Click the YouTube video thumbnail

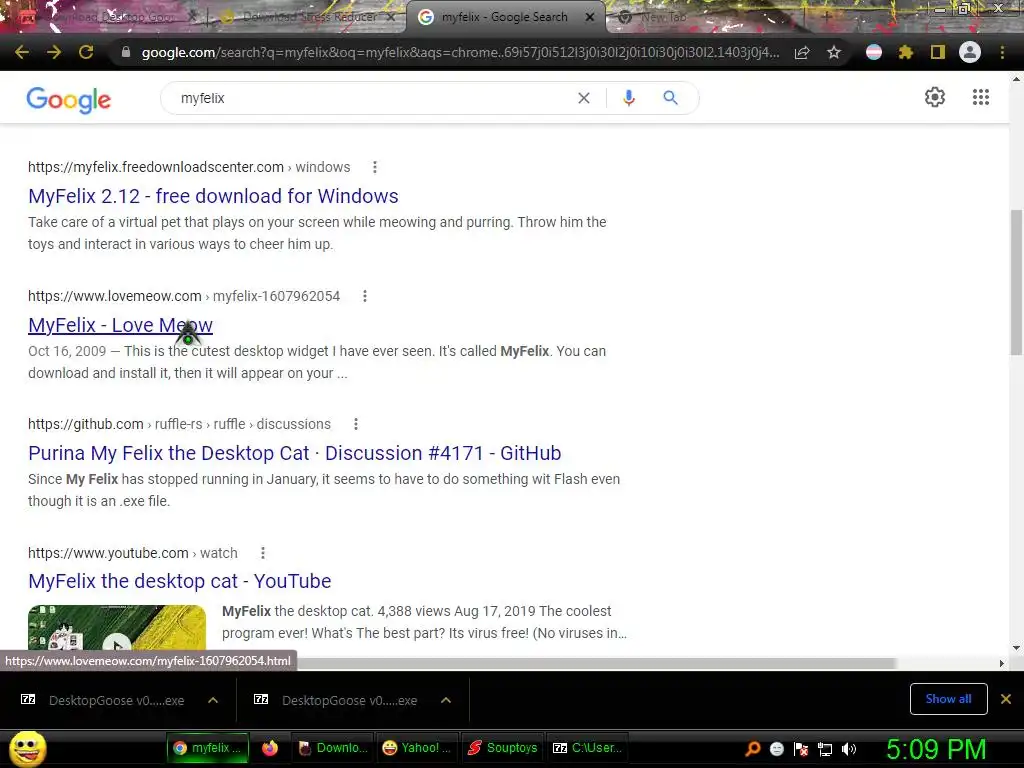pos(117,628)
